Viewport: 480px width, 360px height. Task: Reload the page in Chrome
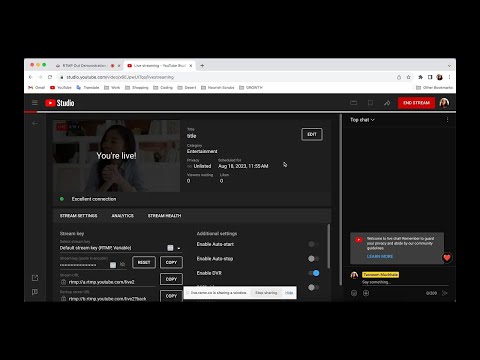50,77
